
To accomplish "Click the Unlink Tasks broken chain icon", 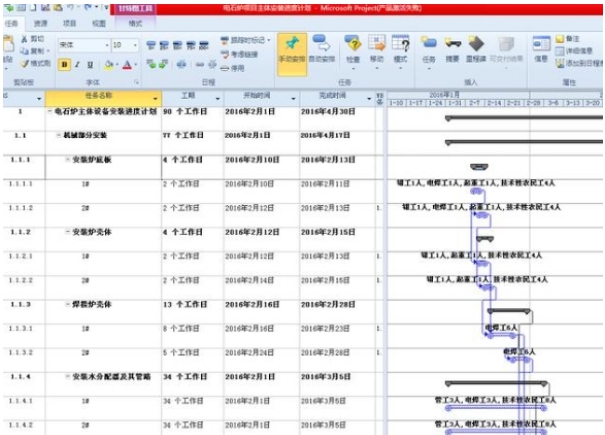I will point(212,65).
